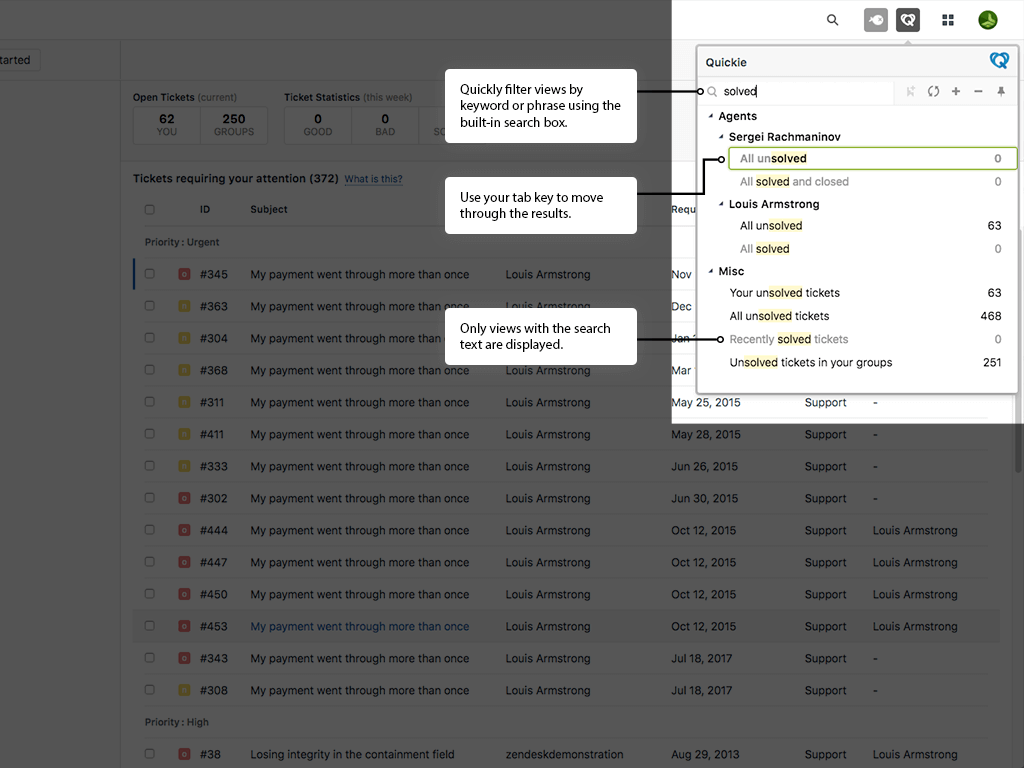Image resolution: width=1024 pixels, height=768 pixels.
Task: Collapse the Sergei Rachmaninov group arrow
Action: pyautogui.click(x=721, y=137)
